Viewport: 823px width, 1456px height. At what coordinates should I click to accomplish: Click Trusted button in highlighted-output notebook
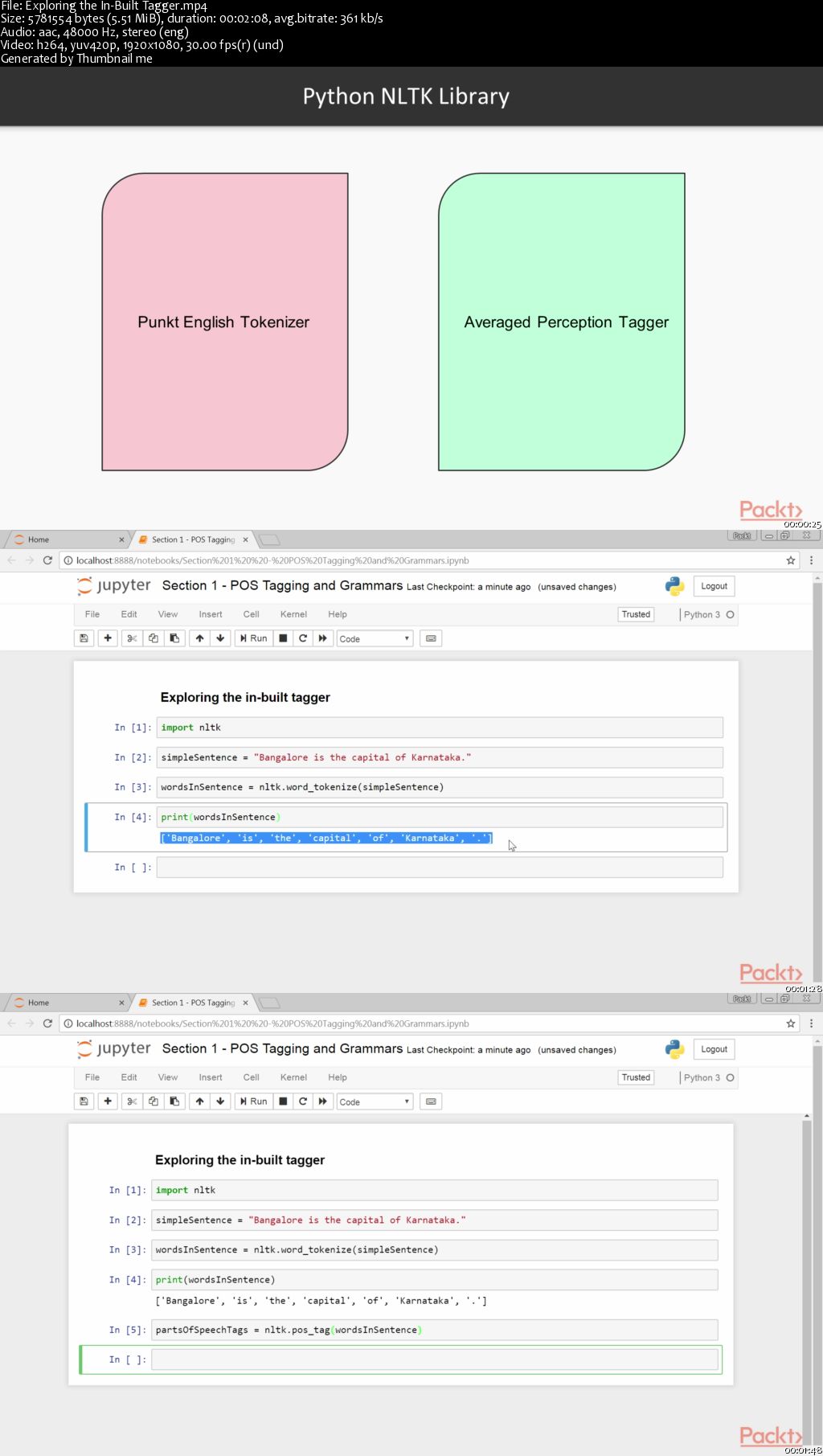636,614
